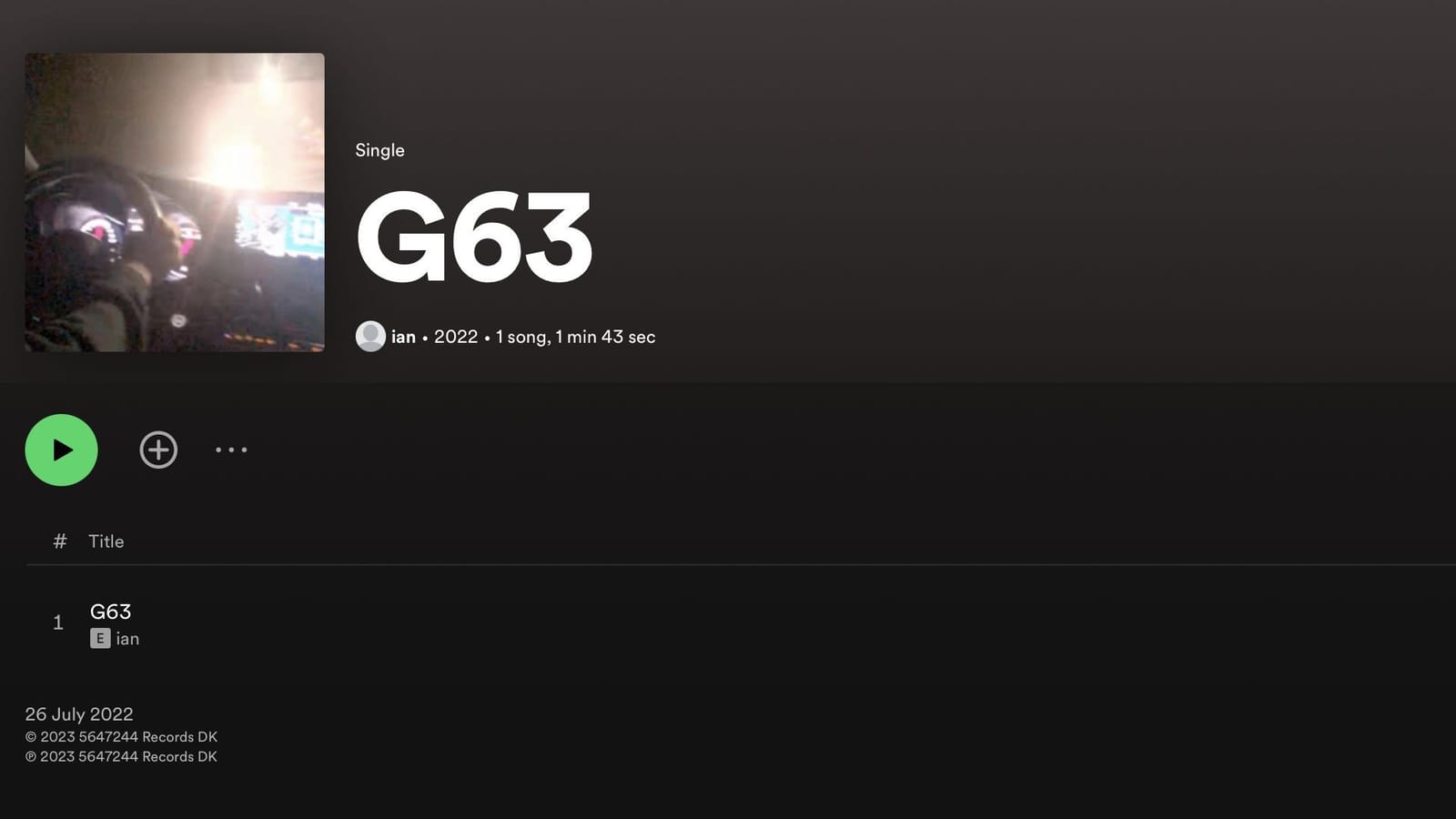1456x819 pixels.
Task: Click the © 2023 5647244 Records DK line
Action: point(121,737)
